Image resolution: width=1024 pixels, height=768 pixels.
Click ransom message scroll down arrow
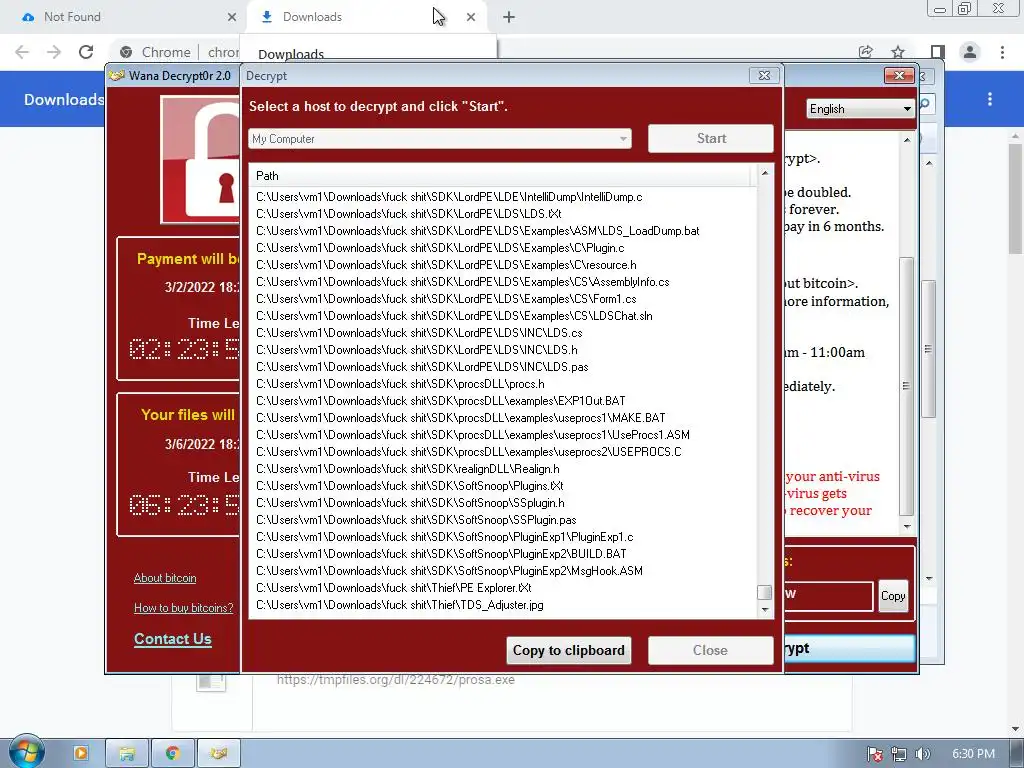click(906, 526)
